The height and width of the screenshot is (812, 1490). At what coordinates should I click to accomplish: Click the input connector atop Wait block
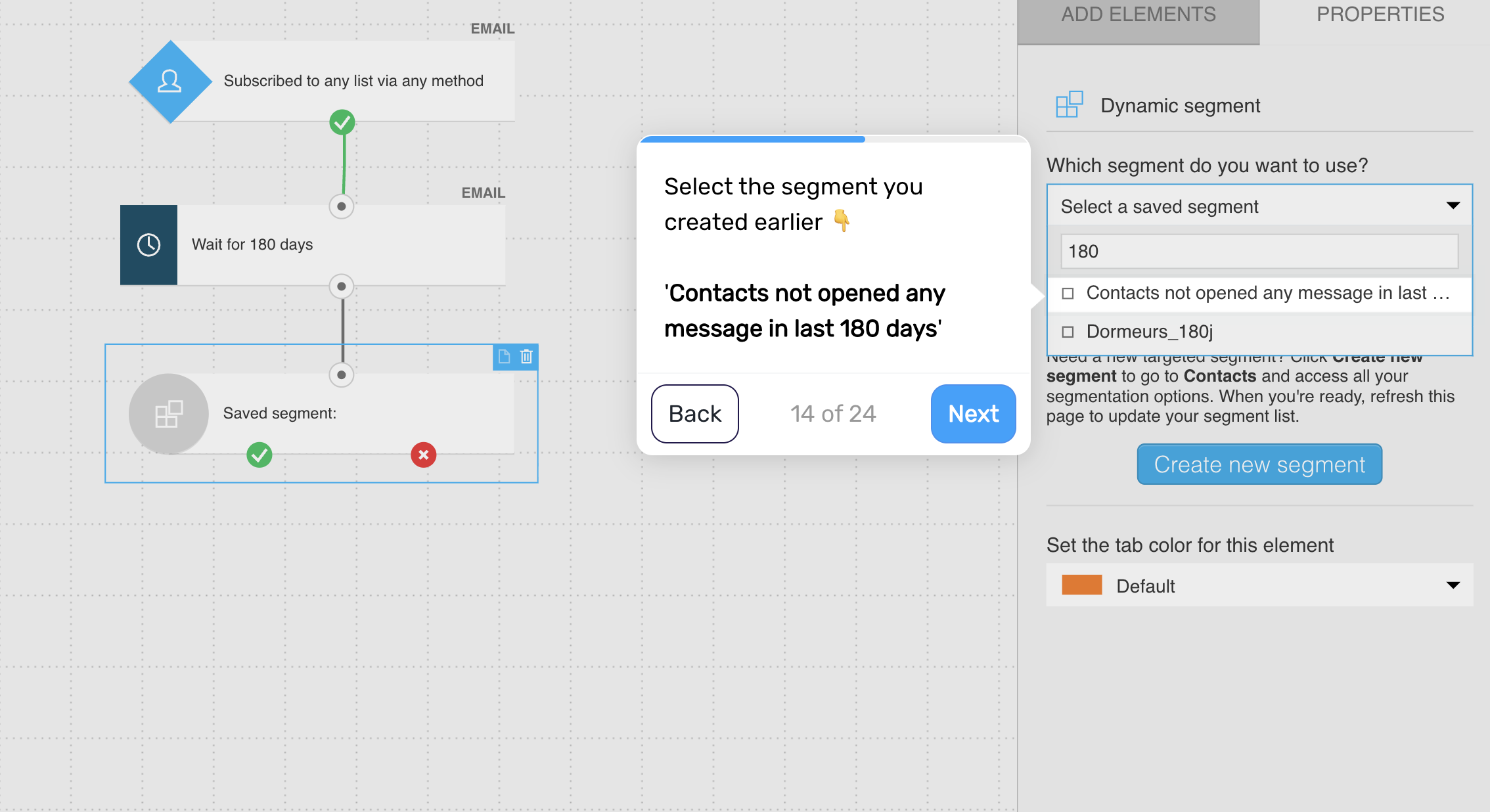tap(342, 206)
